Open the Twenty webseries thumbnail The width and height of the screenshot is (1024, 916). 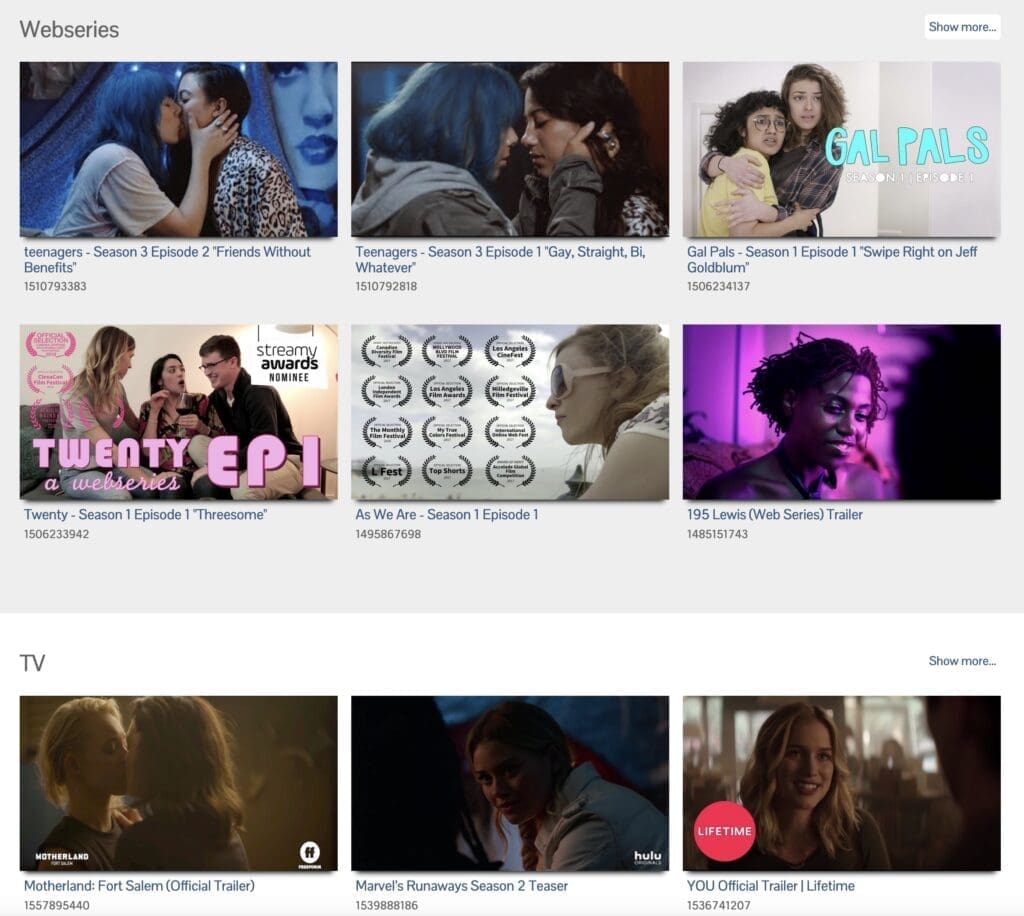(x=179, y=412)
